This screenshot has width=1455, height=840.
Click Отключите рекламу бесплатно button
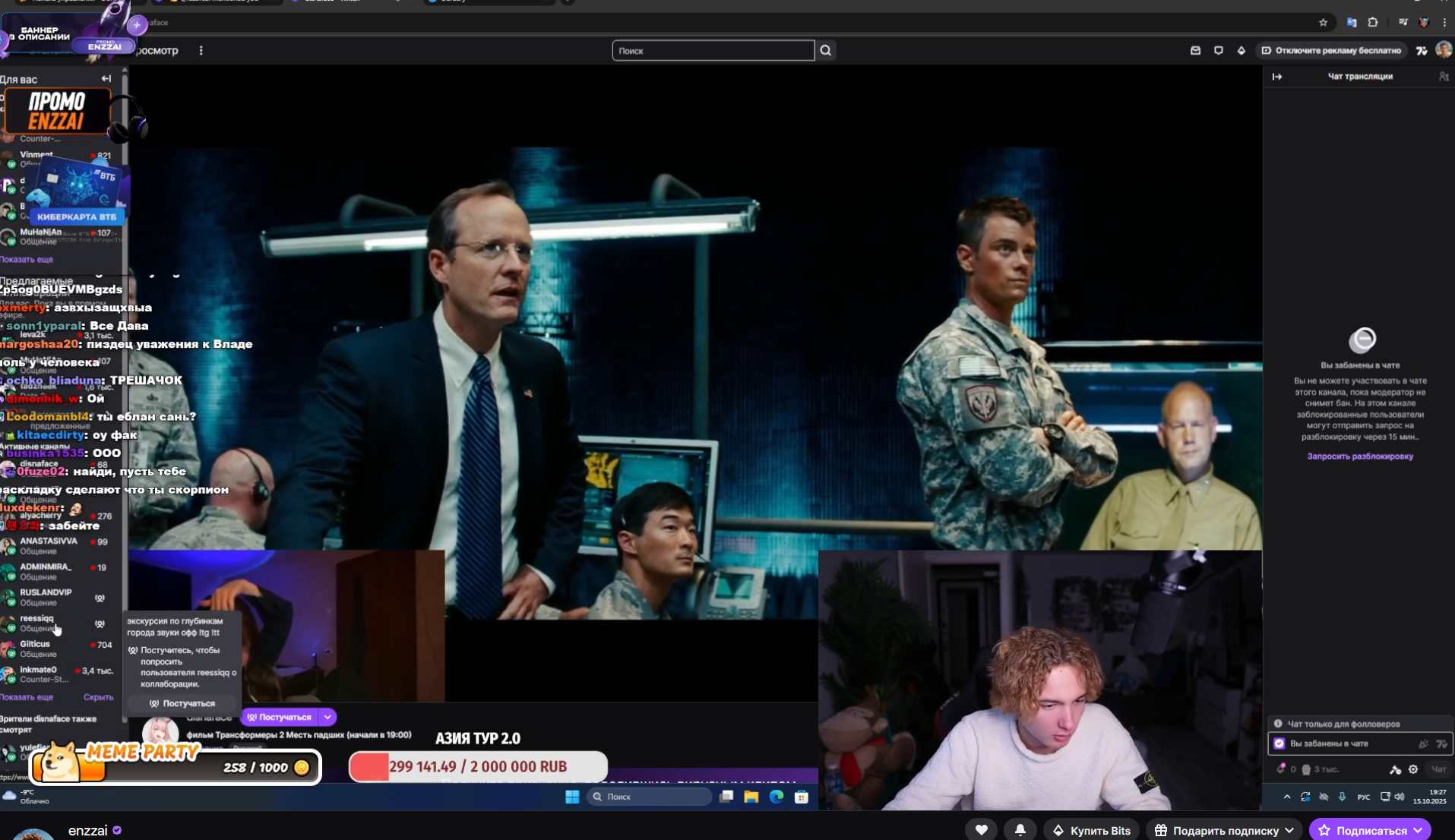point(1331,51)
